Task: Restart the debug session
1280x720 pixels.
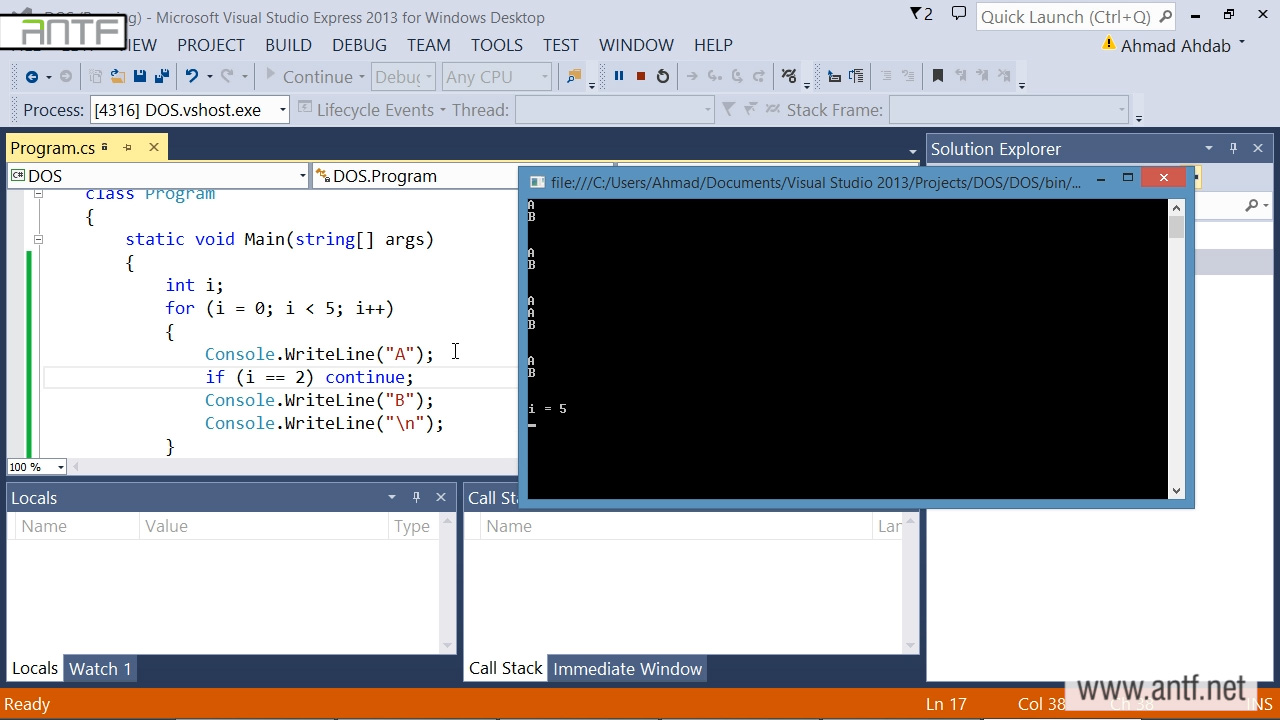Action: (662, 76)
